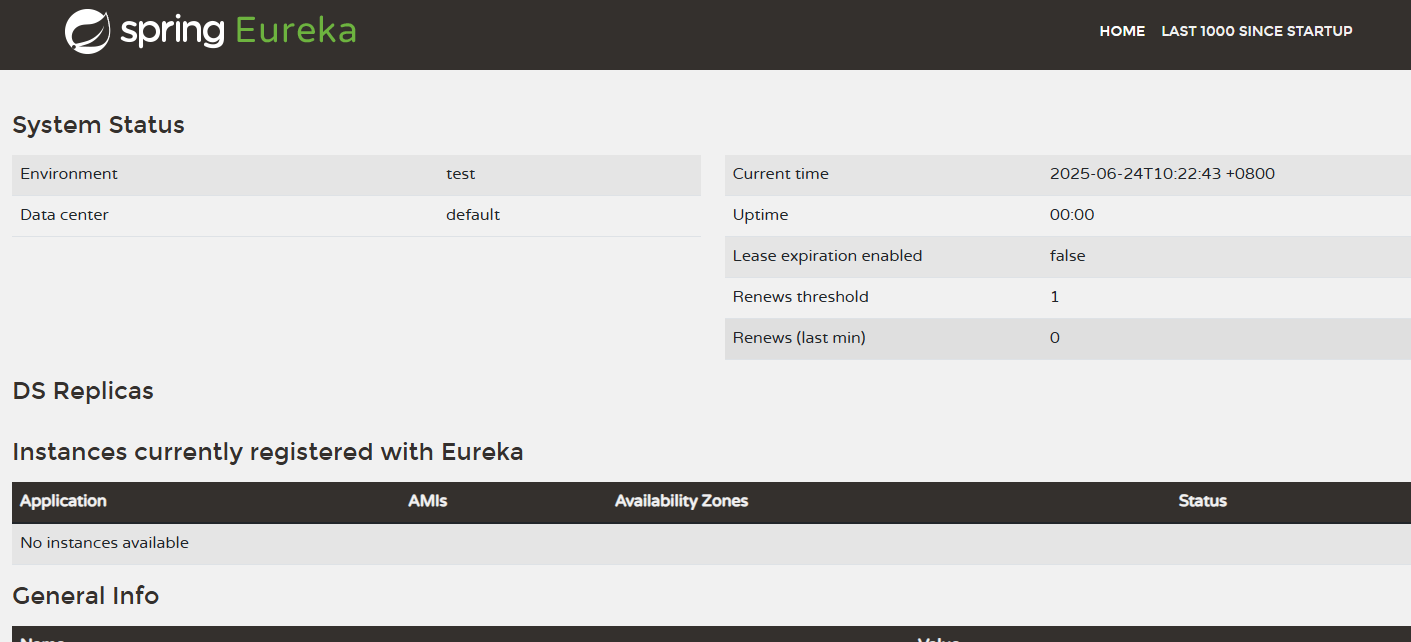Click the Renews (last min) label
This screenshot has width=1411, height=642.
click(799, 338)
